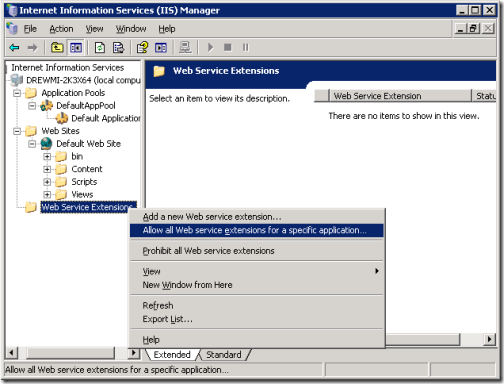Viewport: 504px width, 384px height.
Task: Click the Web Service Extensions tree folder icon
Action: (x=31, y=207)
